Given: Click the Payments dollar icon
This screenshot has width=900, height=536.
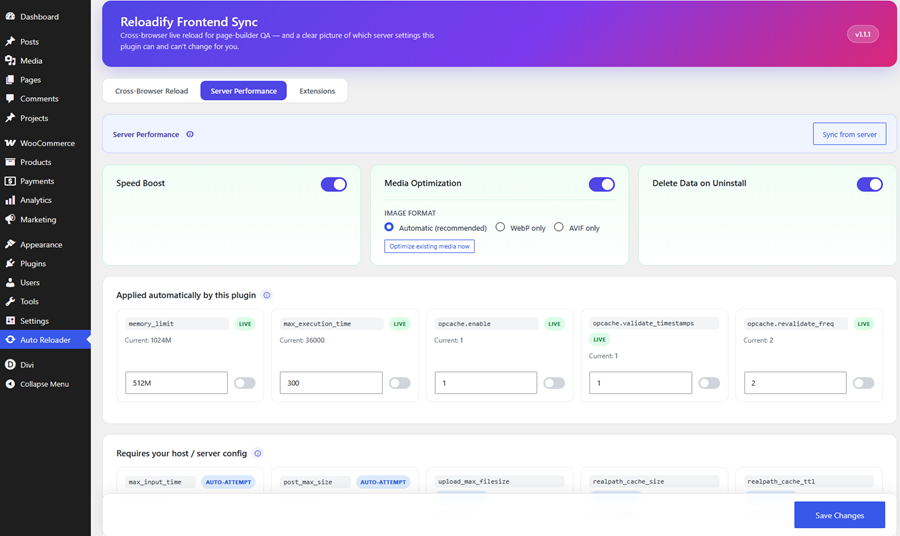Looking at the screenshot, I should (10, 181).
